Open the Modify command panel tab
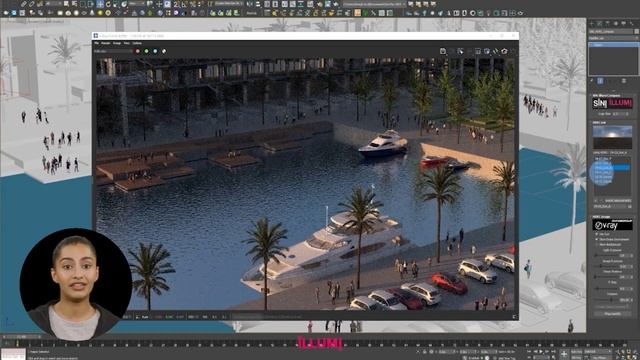This screenshot has width=640, height=360. [599, 24]
